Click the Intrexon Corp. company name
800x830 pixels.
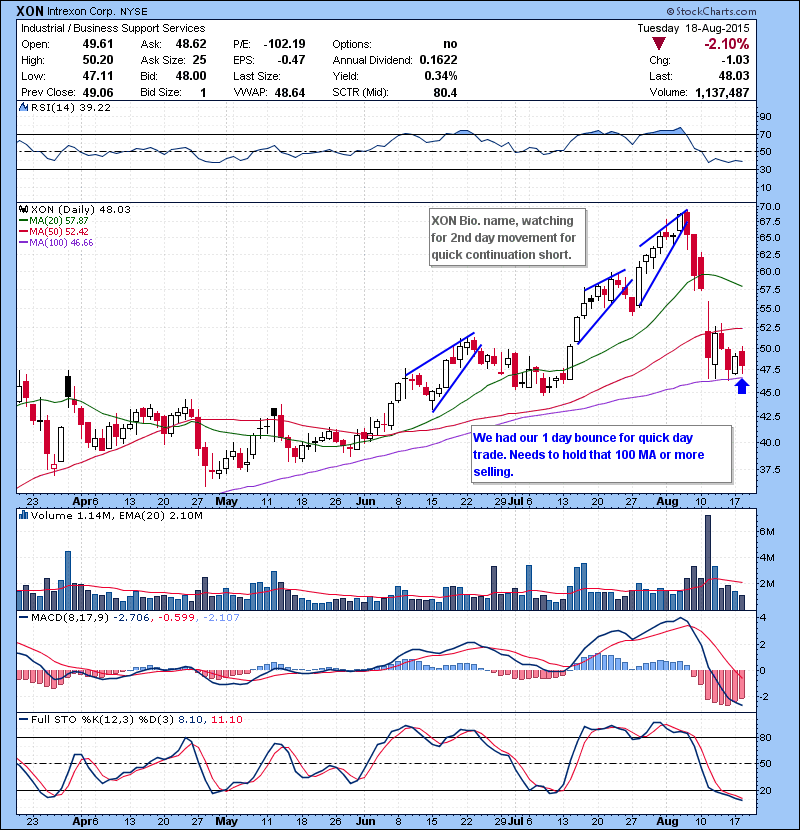tap(82, 11)
